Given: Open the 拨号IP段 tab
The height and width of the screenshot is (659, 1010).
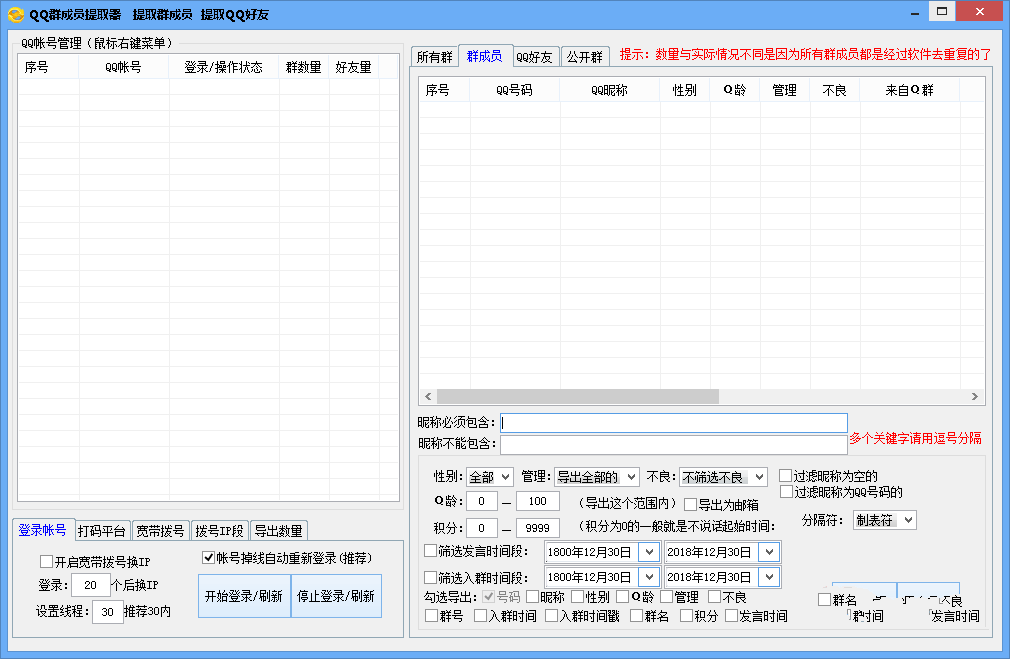Looking at the screenshot, I should click(220, 531).
